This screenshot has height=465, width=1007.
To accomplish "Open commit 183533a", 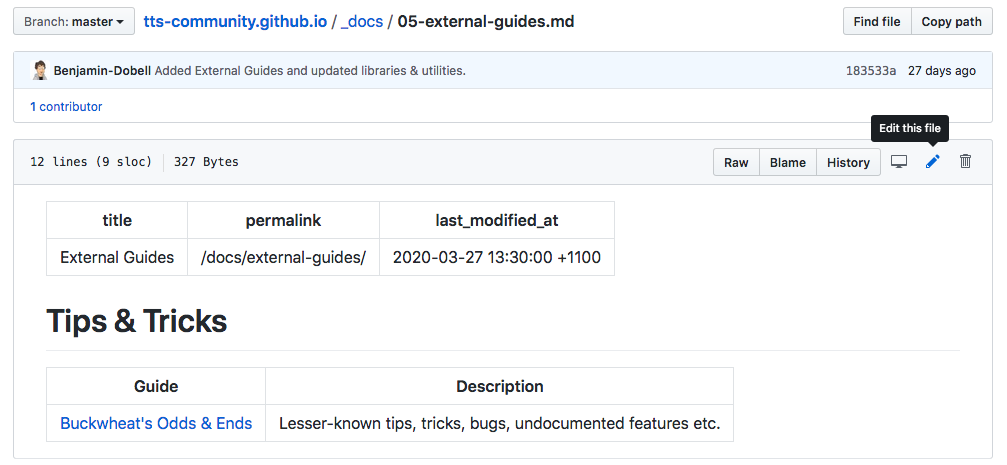I will click(870, 71).
